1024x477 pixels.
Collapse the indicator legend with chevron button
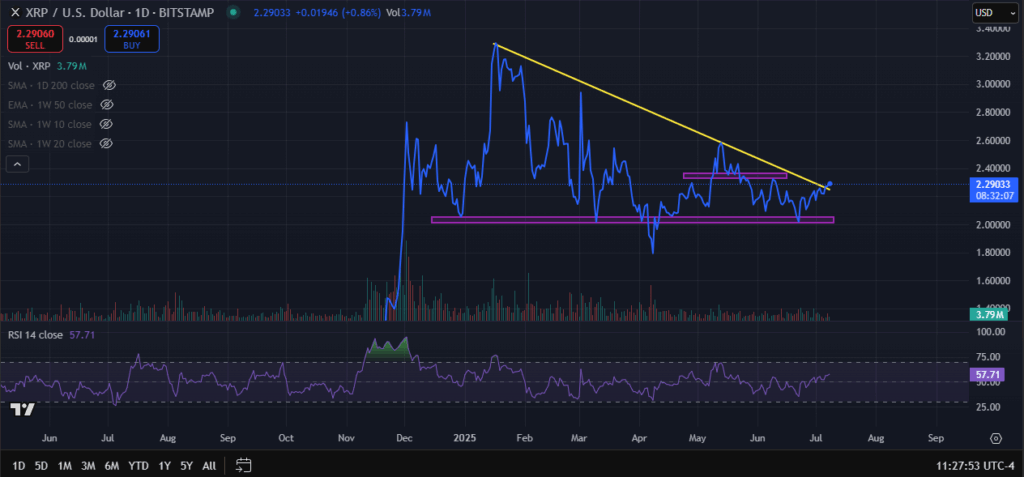(x=18, y=165)
